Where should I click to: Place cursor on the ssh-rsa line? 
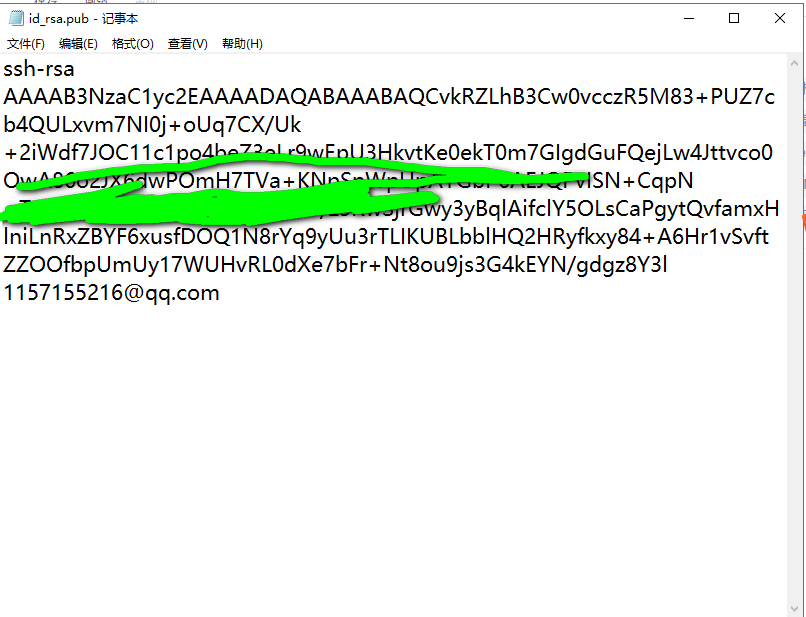[x=39, y=69]
